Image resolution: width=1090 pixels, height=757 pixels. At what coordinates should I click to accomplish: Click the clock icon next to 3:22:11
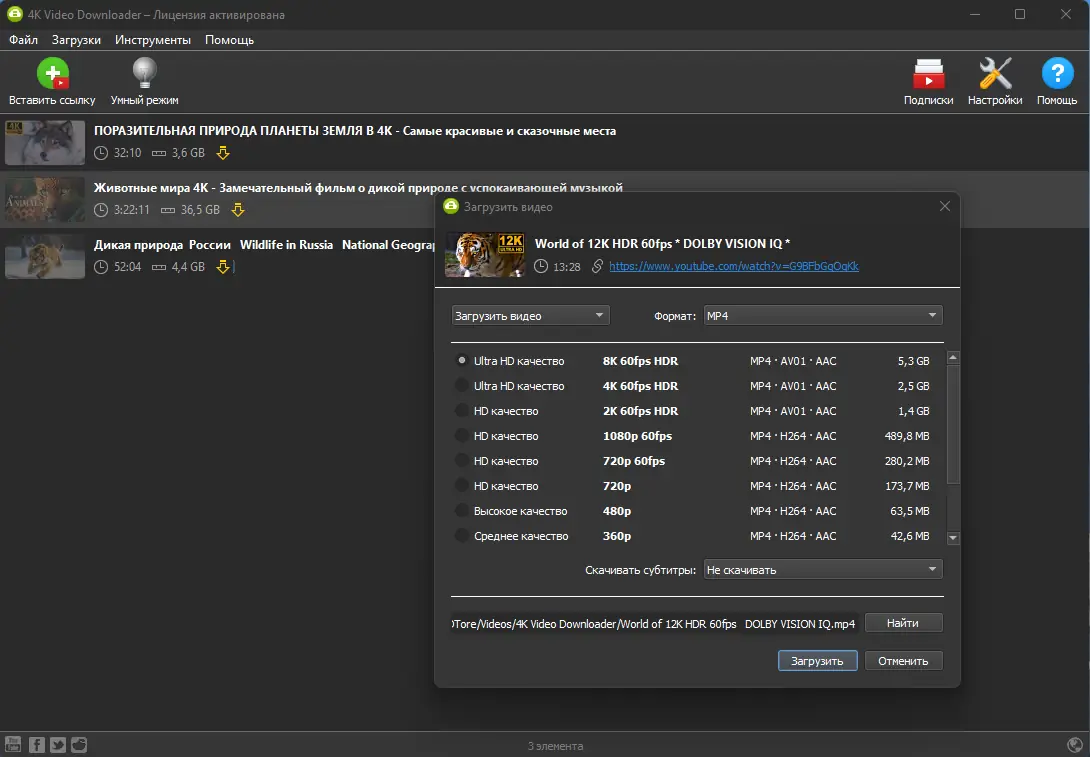pyautogui.click(x=101, y=210)
